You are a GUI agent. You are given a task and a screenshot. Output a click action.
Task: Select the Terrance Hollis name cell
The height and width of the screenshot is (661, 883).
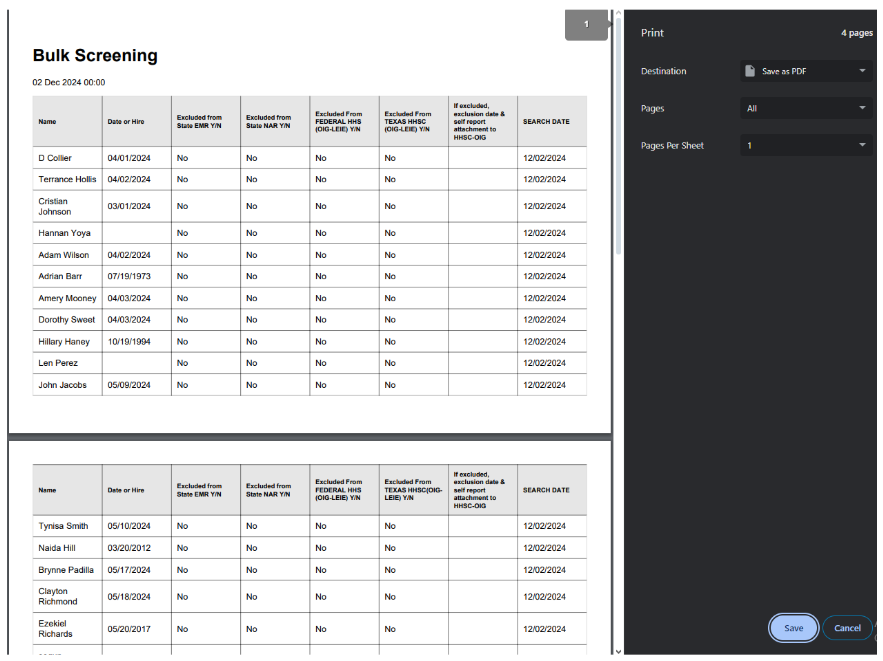(x=68, y=180)
